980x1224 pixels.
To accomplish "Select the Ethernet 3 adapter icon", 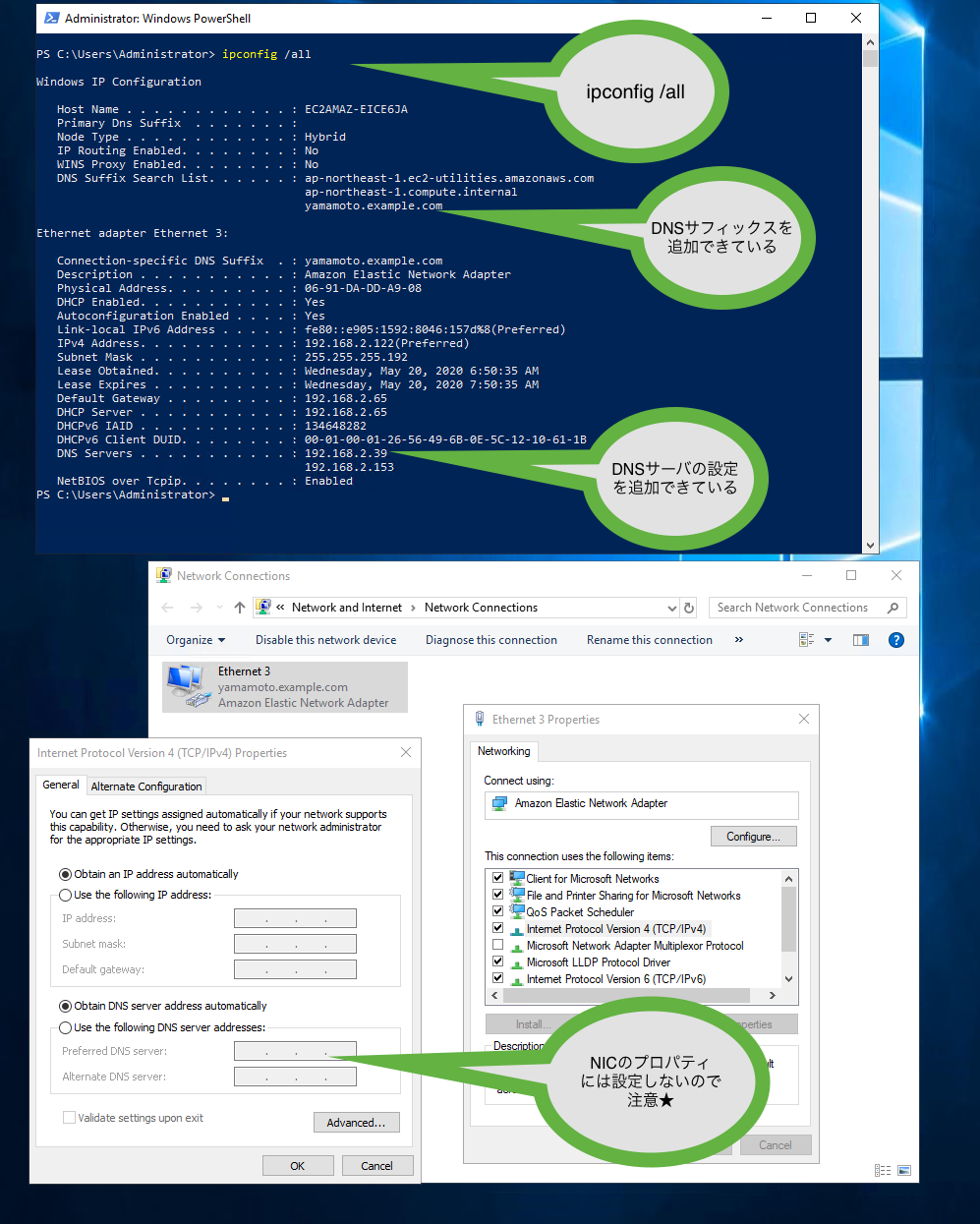I will coord(186,685).
